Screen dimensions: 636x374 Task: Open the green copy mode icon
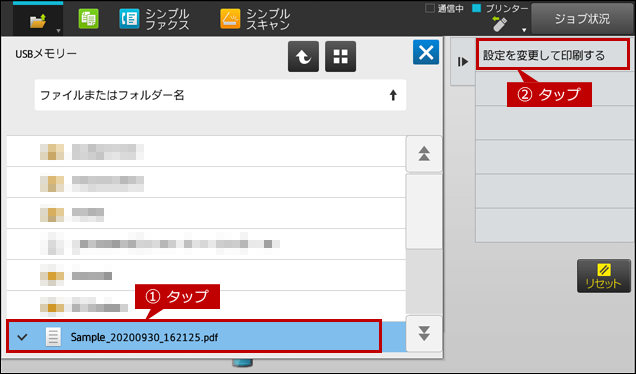point(88,19)
